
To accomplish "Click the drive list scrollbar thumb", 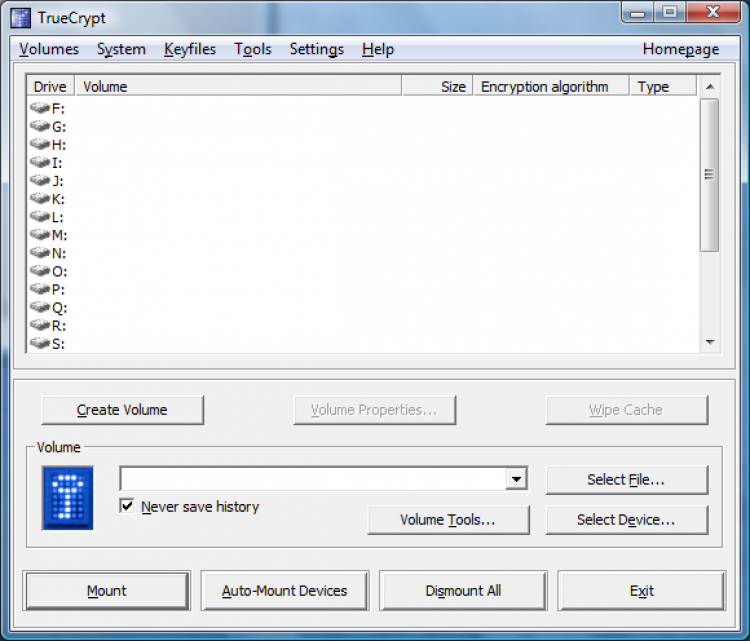I will click(709, 175).
